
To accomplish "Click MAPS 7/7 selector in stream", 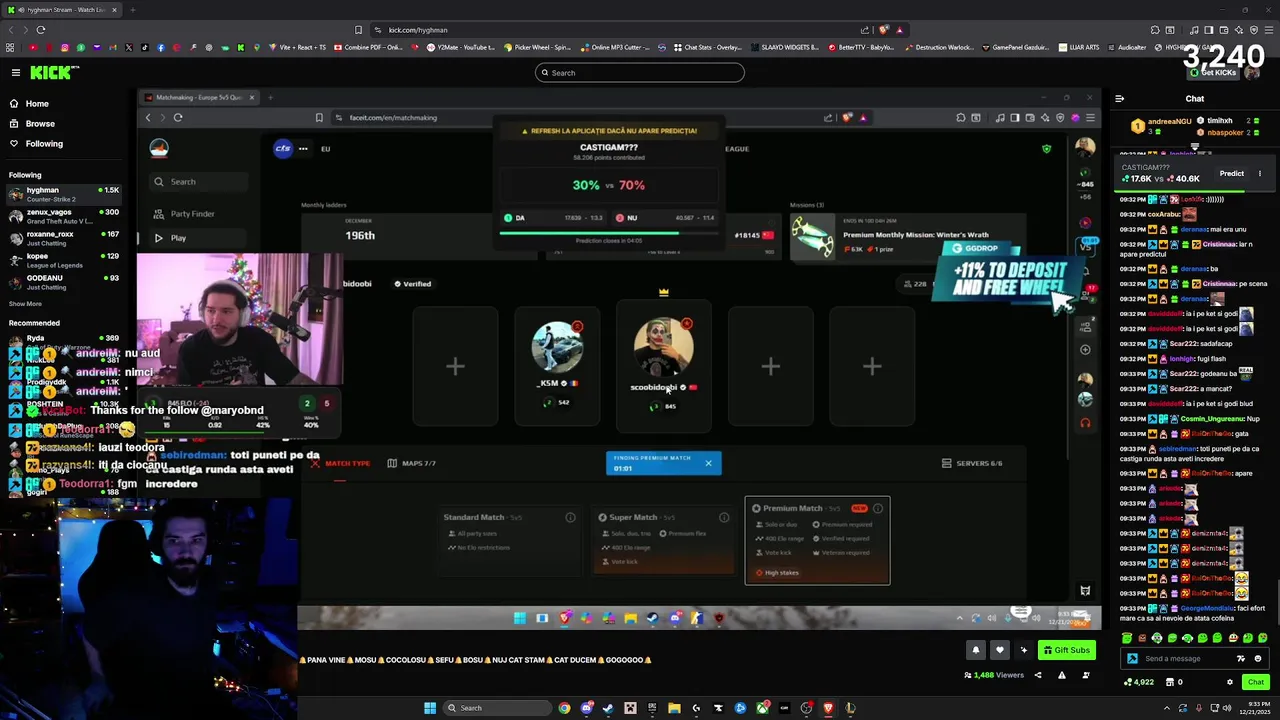I will pos(412,463).
